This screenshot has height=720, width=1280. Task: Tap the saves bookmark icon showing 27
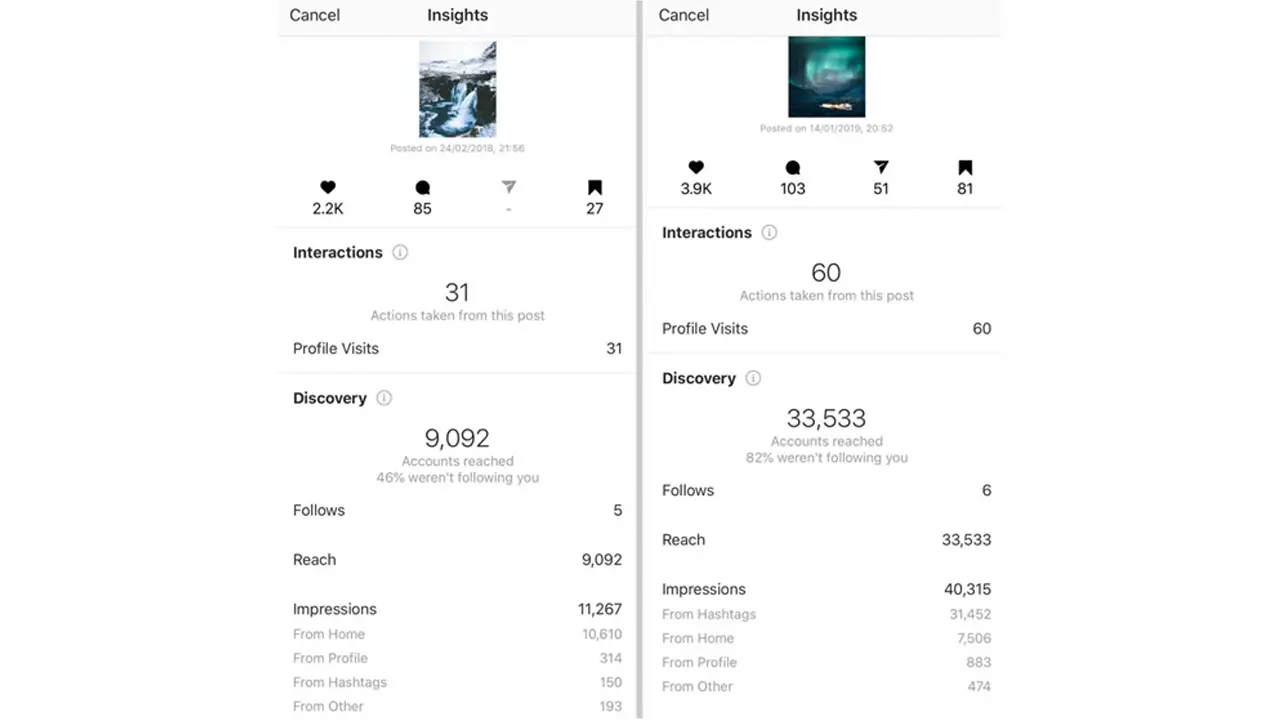pos(595,187)
